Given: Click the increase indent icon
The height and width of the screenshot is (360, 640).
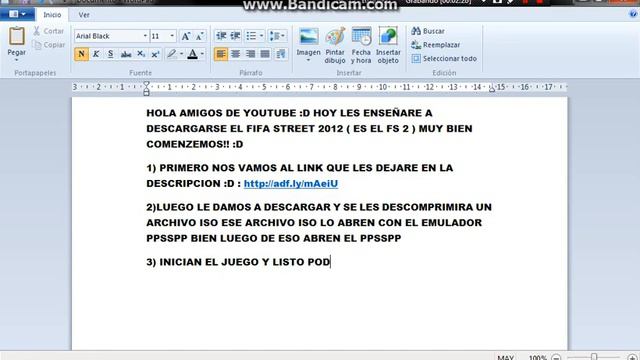Looking at the screenshot, I should pyautogui.click(x=235, y=36).
